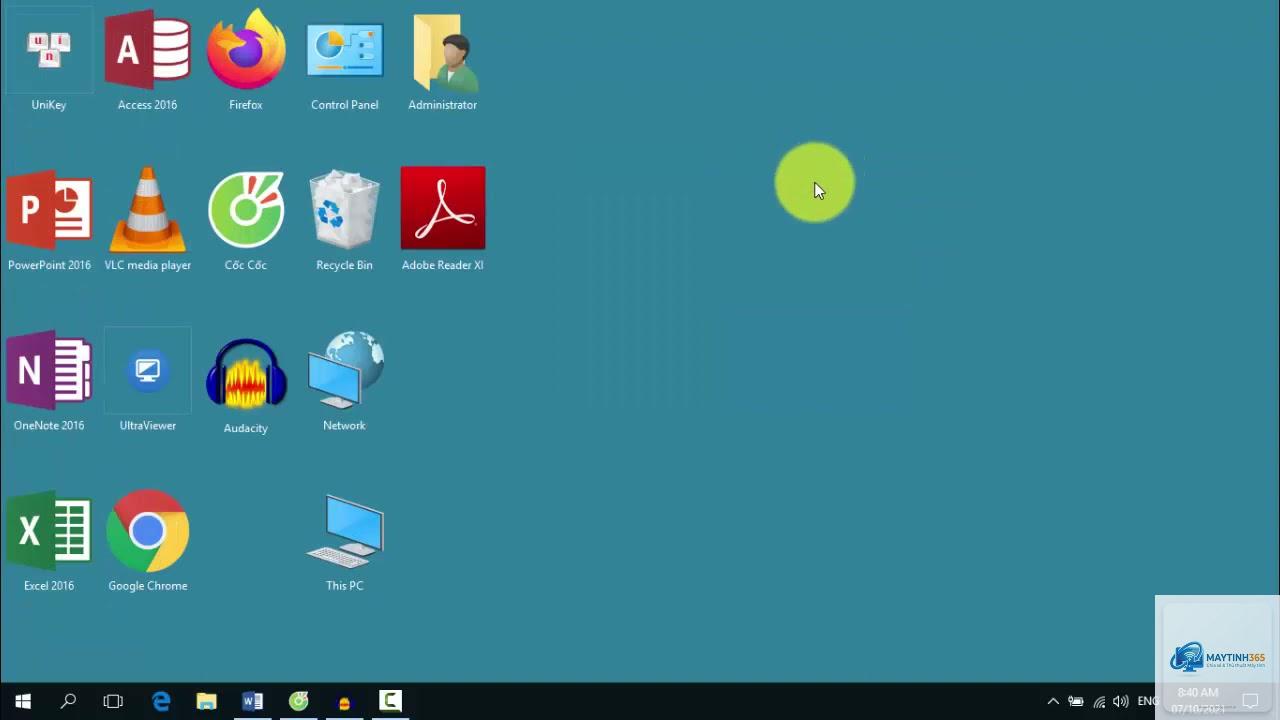This screenshot has width=1280, height=720.
Task: Click the VLC media player icon
Action: [x=147, y=220]
